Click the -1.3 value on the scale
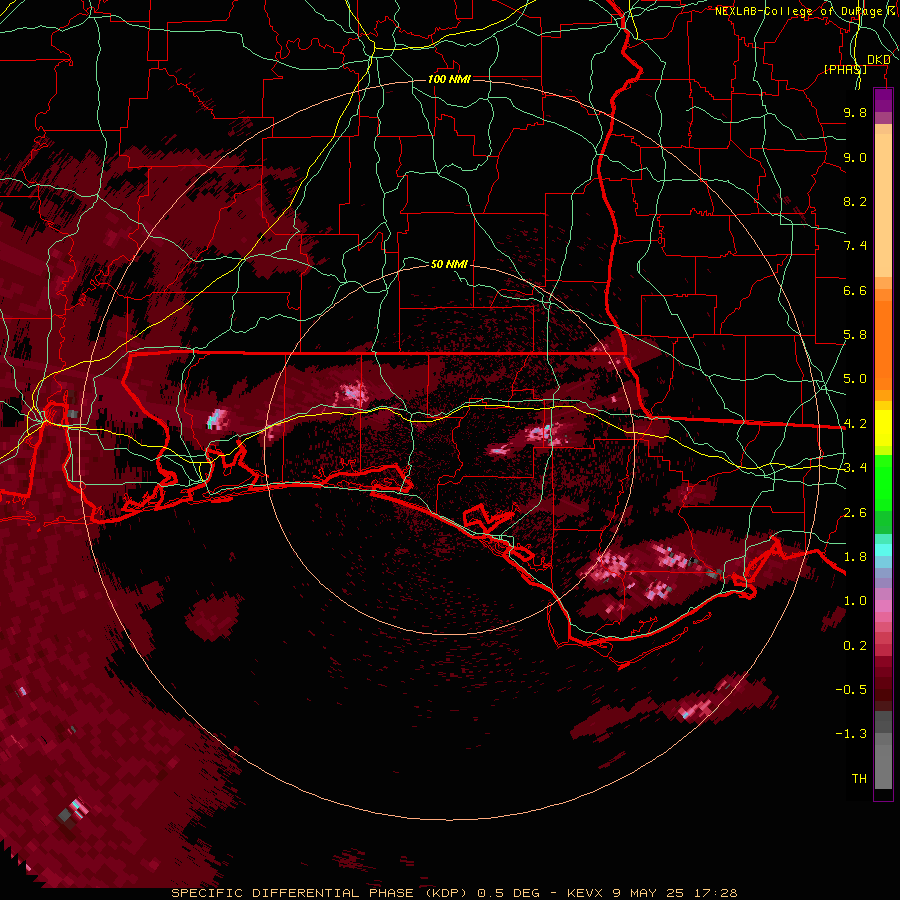 (851, 734)
